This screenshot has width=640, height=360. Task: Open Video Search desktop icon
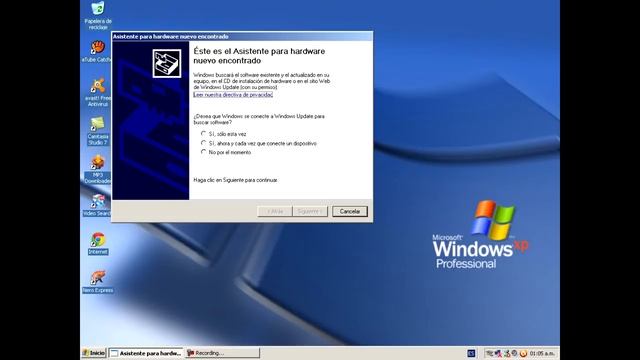coord(98,205)
